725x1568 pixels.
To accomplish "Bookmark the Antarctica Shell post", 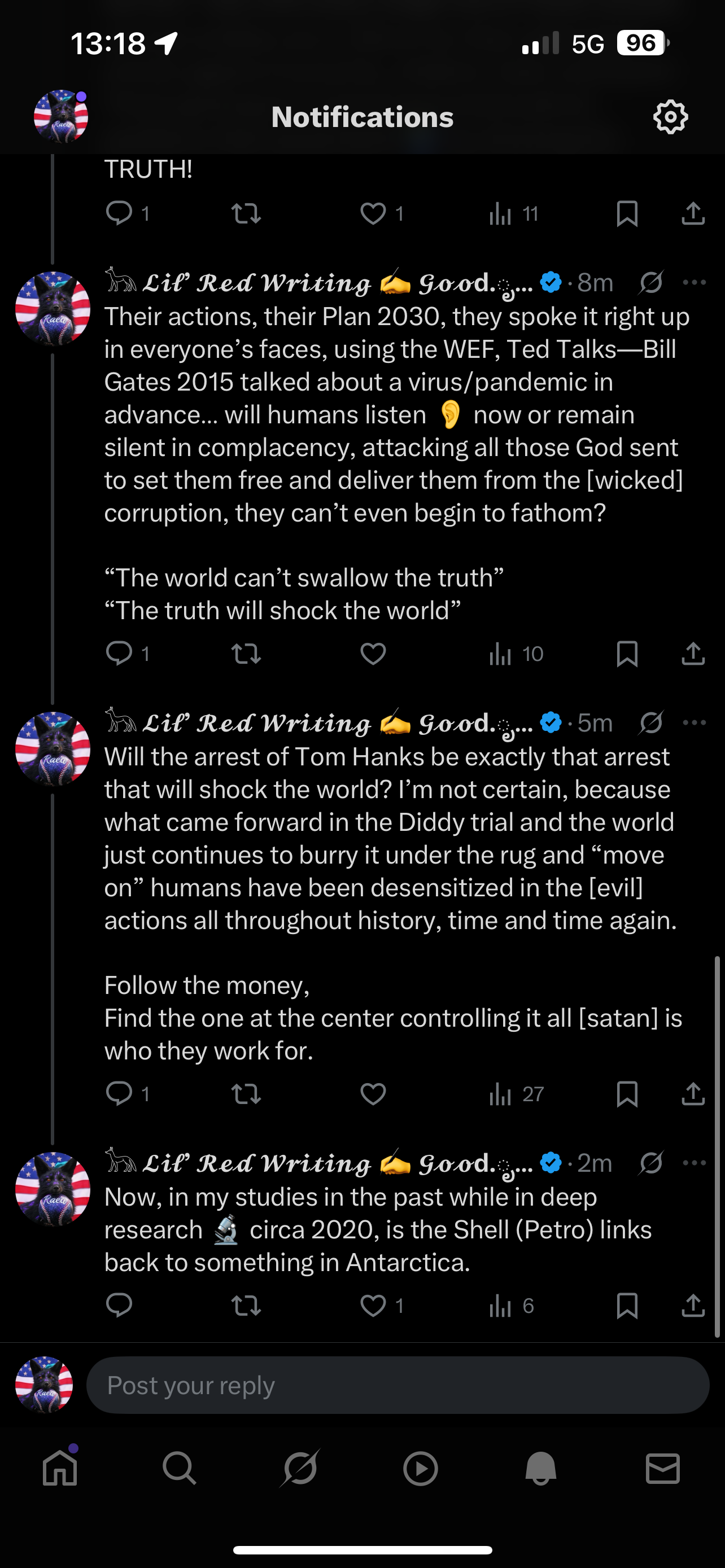I will [627, 1306].
